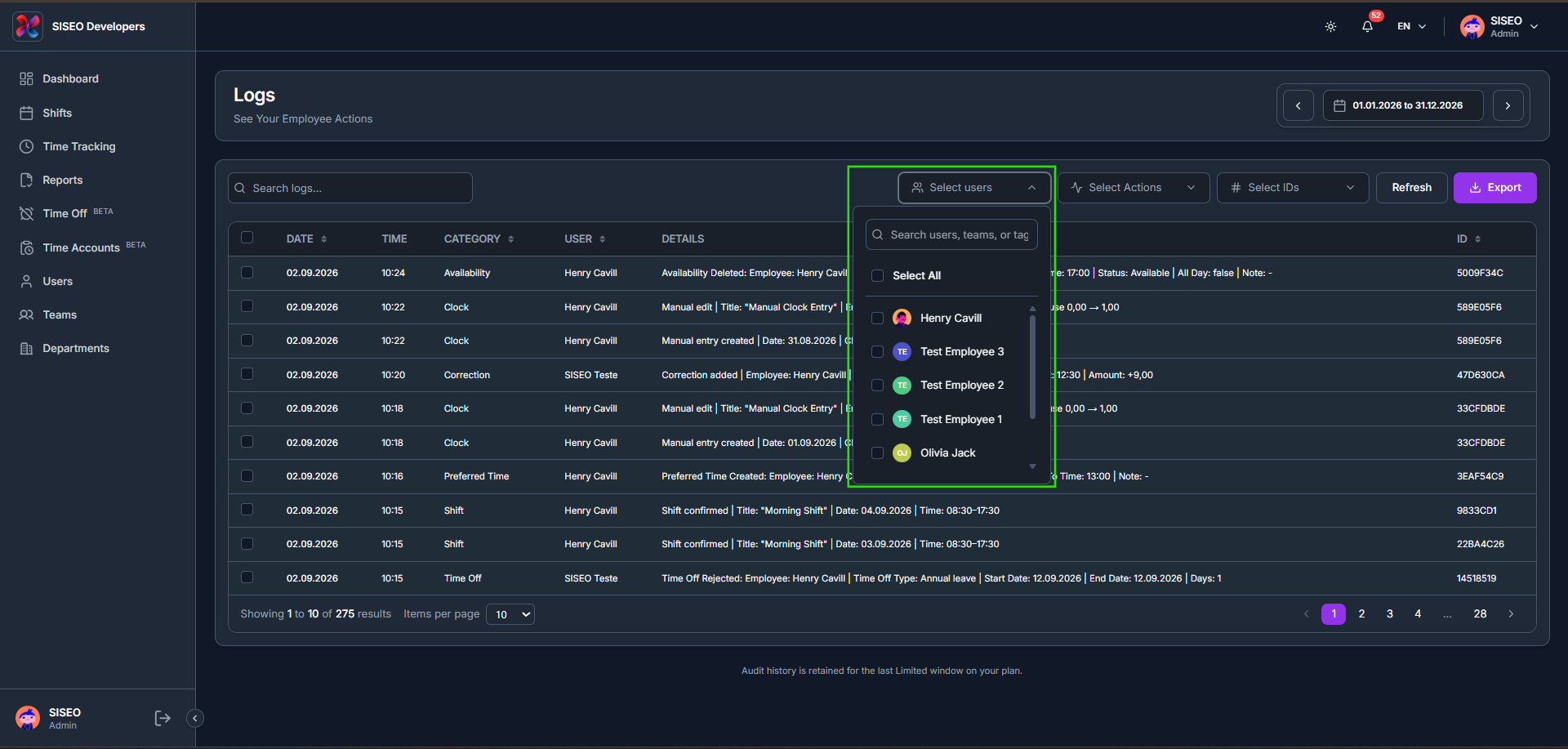Viewport: 1568px width, 749px height.
Task: Go to previous date range arrow
Action: (x=1298, y=105)
